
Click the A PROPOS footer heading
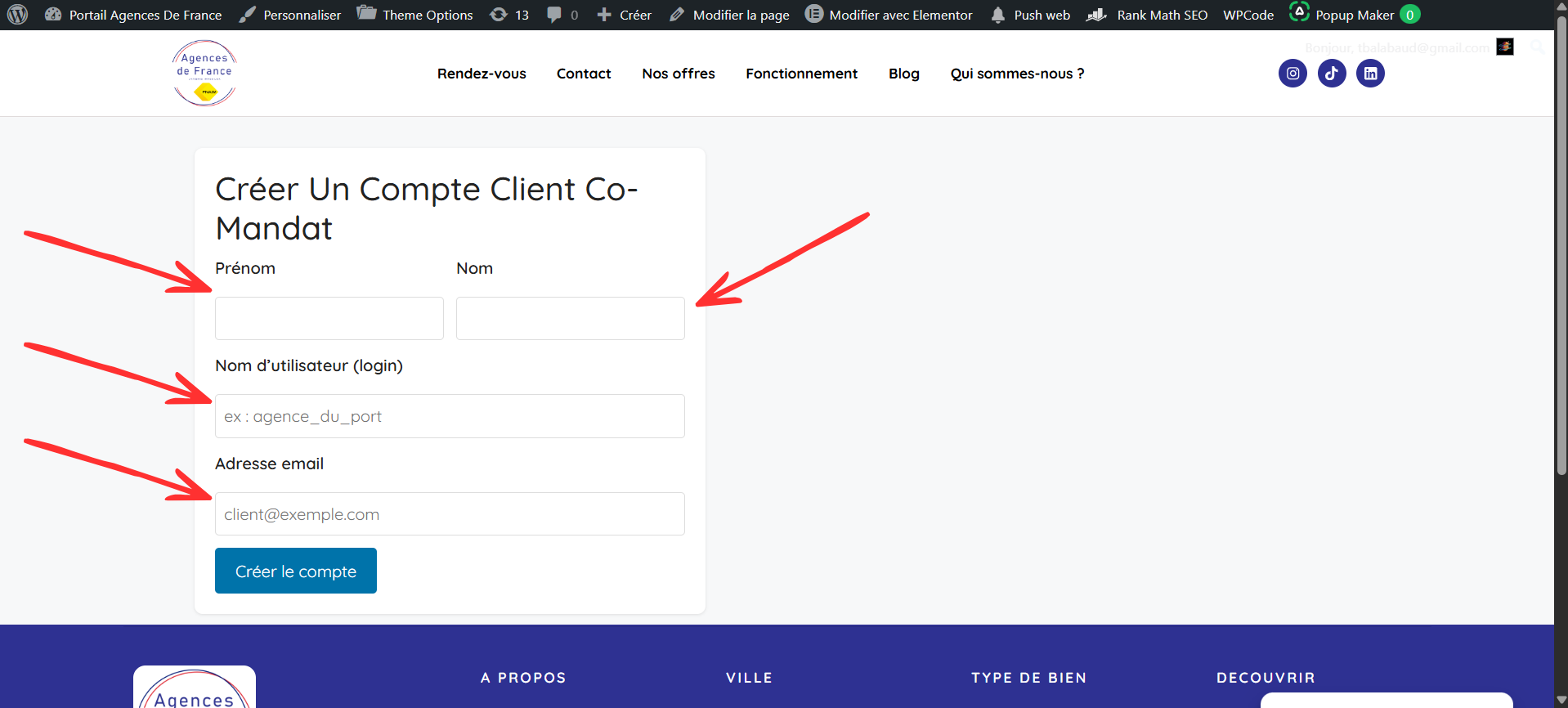[523, 678]
